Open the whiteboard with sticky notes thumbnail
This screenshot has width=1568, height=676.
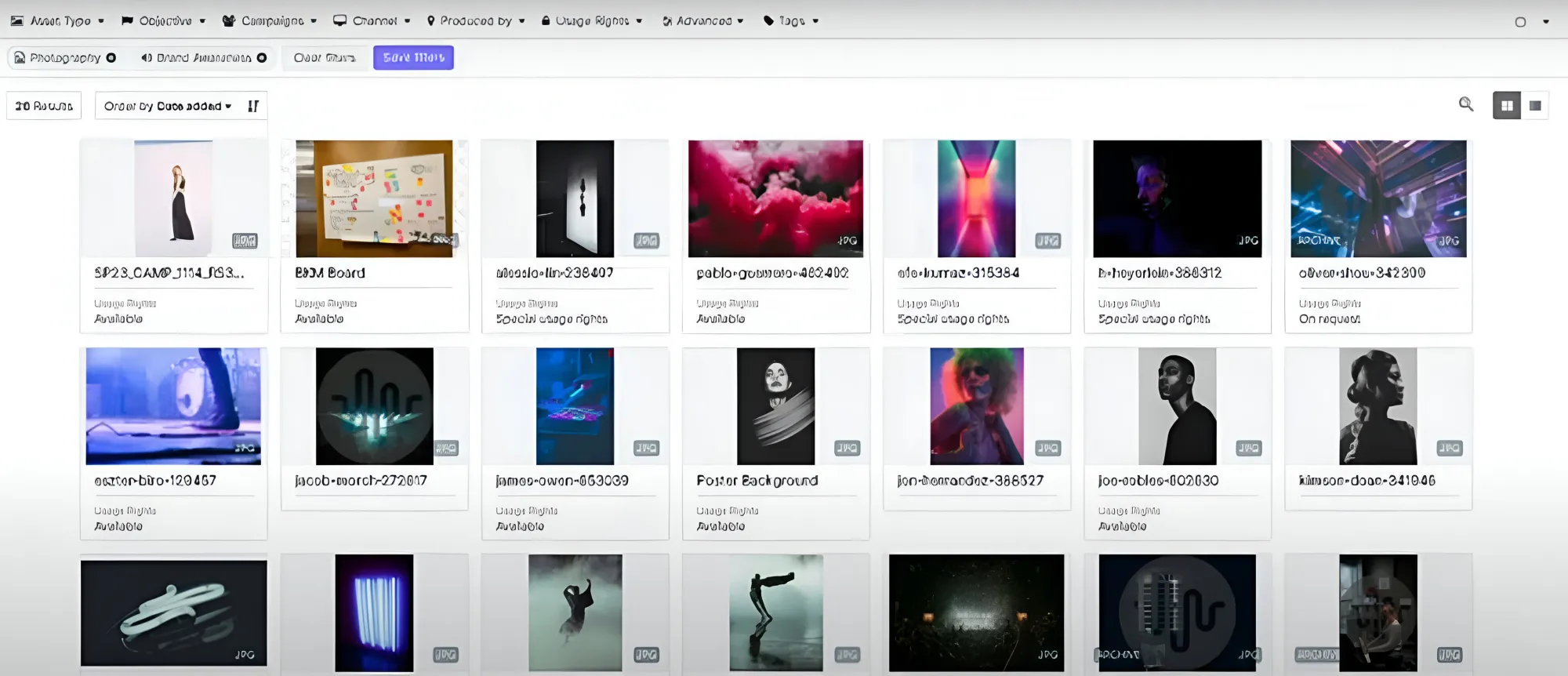point(374,198)
